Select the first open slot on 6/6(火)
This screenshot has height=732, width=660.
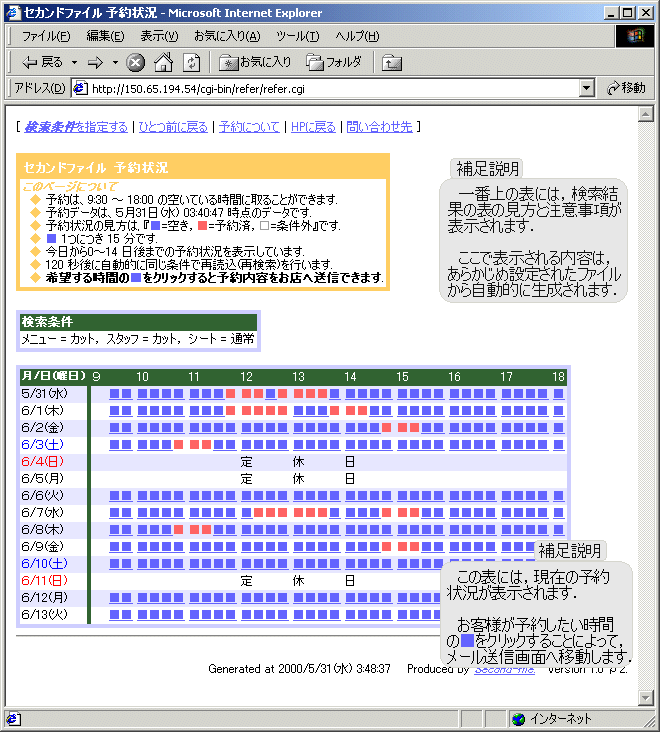(114, 496)
